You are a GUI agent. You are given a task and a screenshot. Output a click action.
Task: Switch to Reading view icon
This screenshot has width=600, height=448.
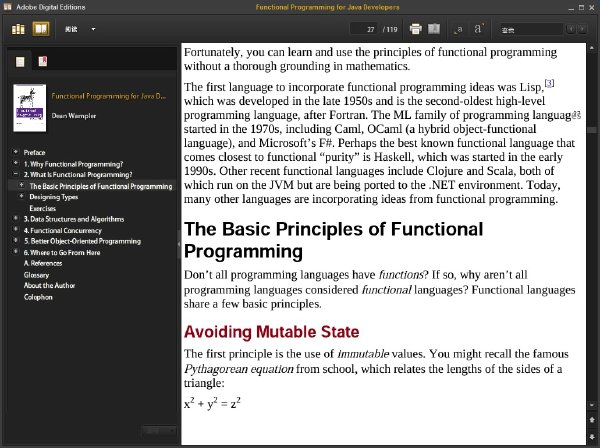(41, 29)
